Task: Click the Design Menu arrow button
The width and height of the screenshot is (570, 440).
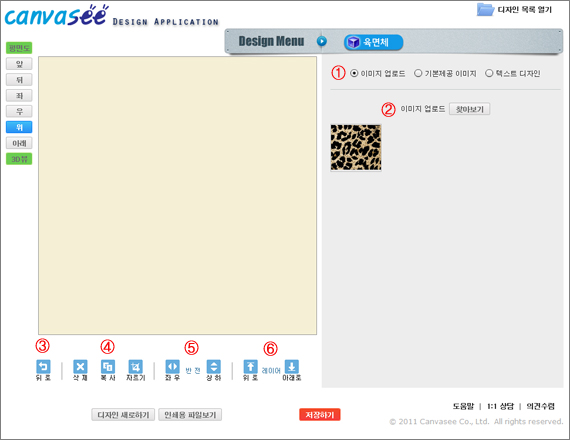Action: tap(321, 41)
